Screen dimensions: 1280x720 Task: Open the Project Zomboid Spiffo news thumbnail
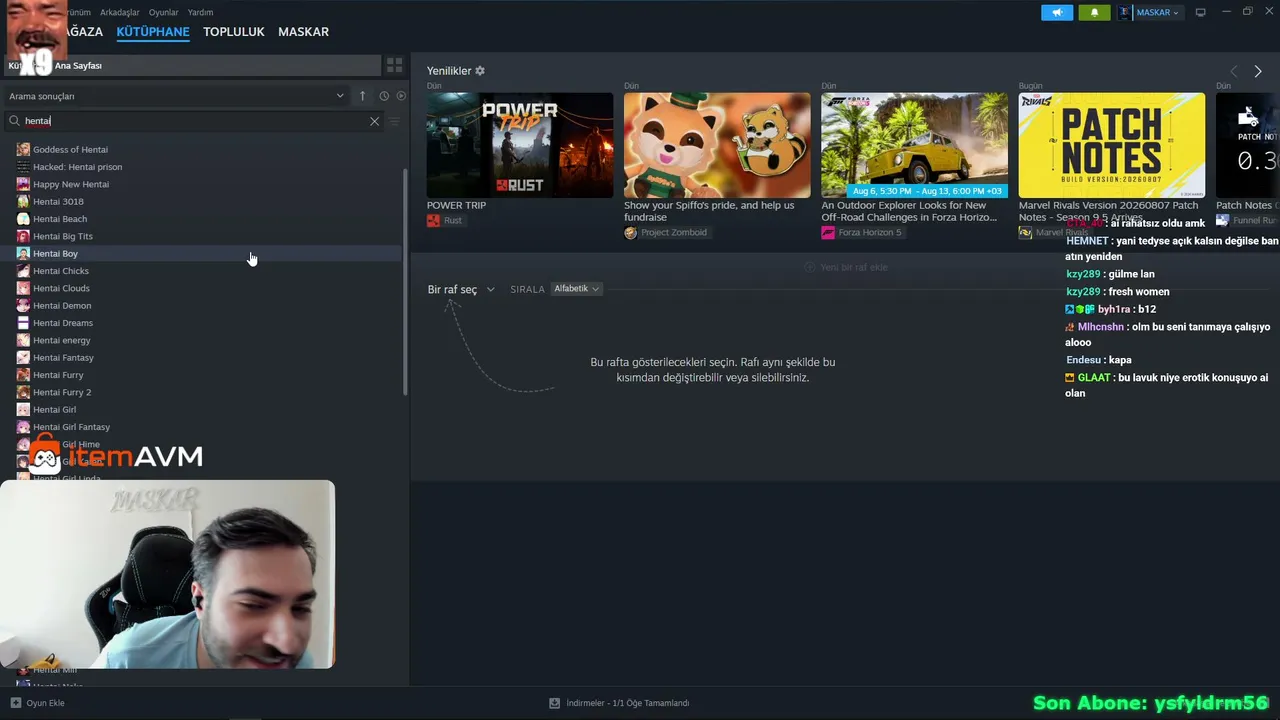(x=717, y=145)
